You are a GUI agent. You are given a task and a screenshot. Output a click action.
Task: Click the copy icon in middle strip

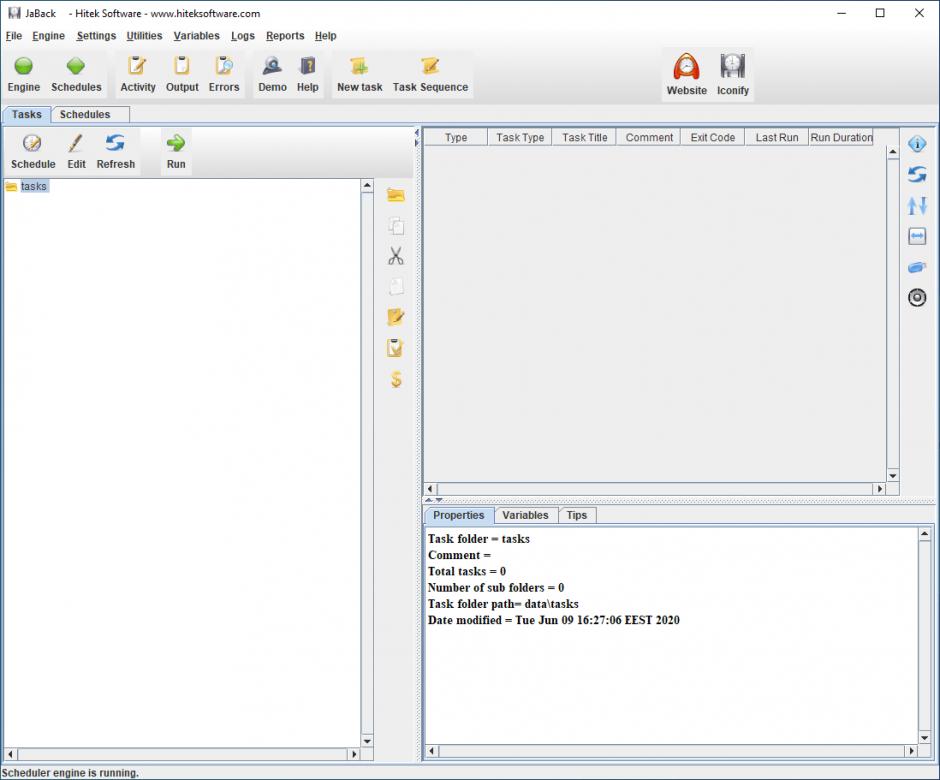396,226
